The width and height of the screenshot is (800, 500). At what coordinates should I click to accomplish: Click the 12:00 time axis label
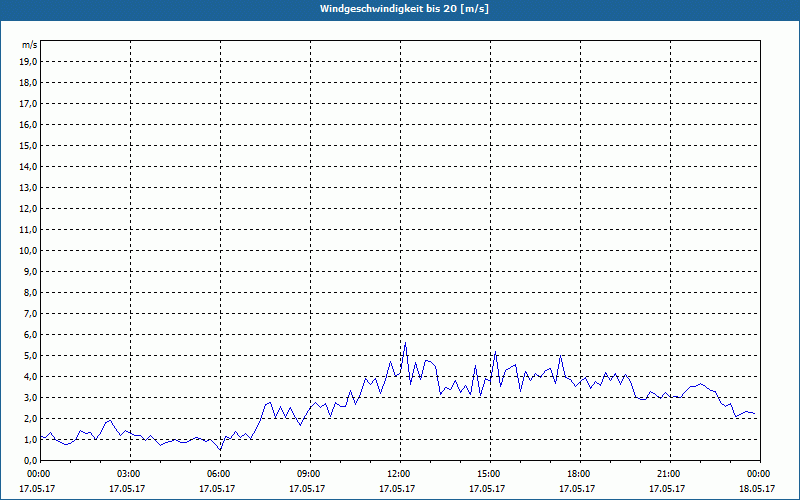[399, 474]
